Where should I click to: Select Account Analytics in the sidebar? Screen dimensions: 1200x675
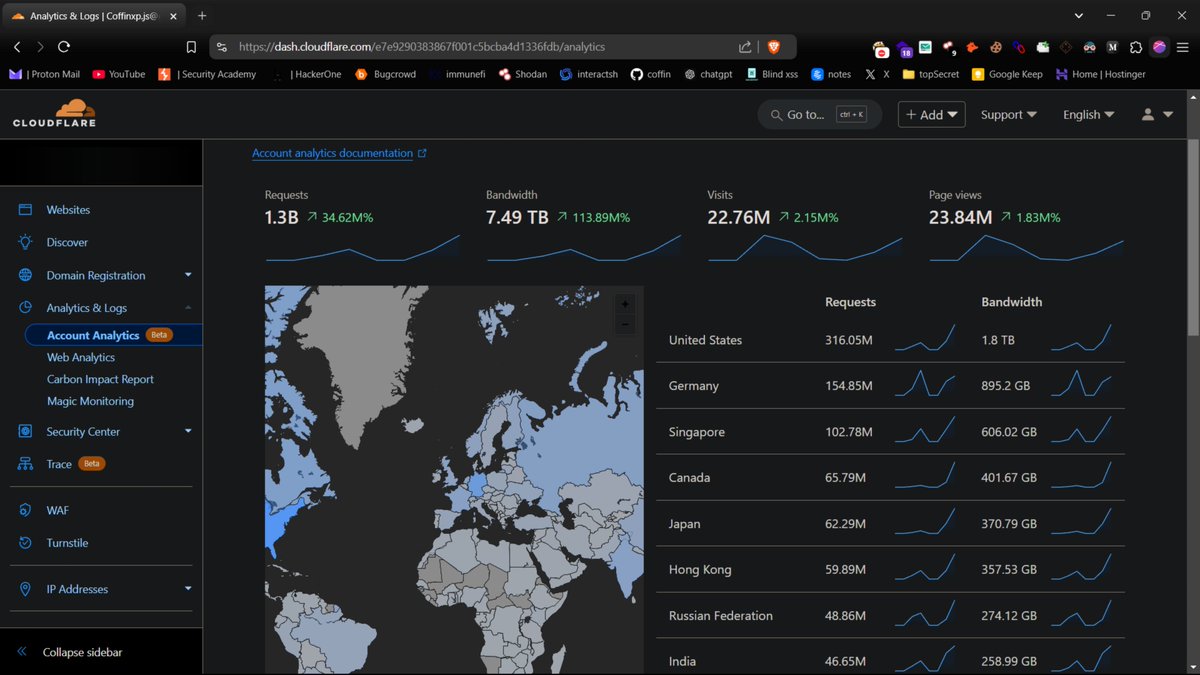[93, 335]
